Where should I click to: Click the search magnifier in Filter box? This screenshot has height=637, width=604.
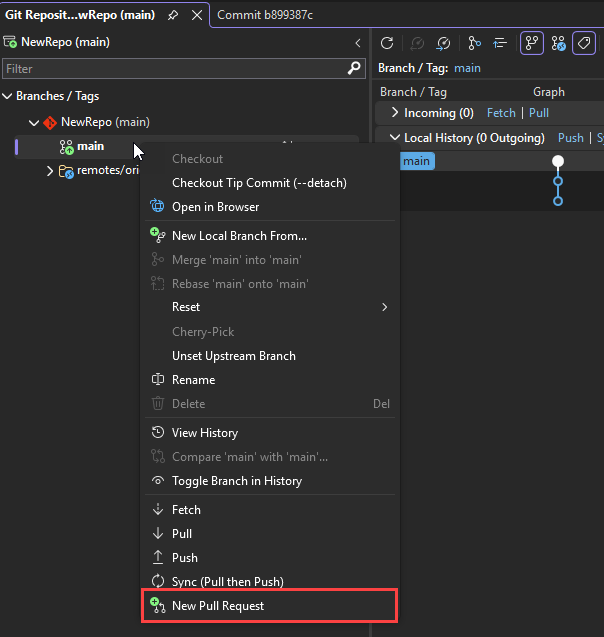(x=354, y=68)
